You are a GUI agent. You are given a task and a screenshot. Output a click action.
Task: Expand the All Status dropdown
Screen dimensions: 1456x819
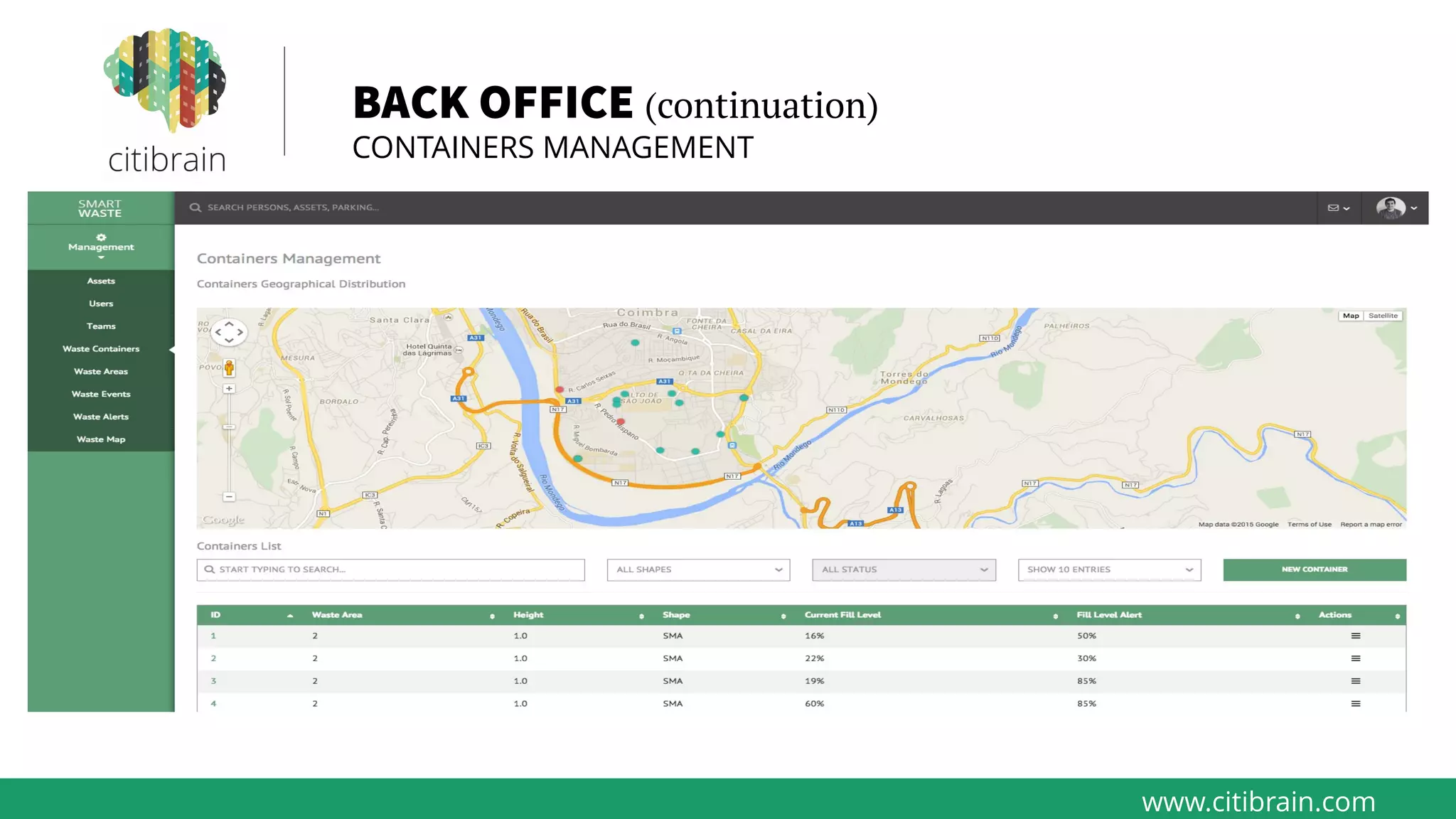(904, 569)
